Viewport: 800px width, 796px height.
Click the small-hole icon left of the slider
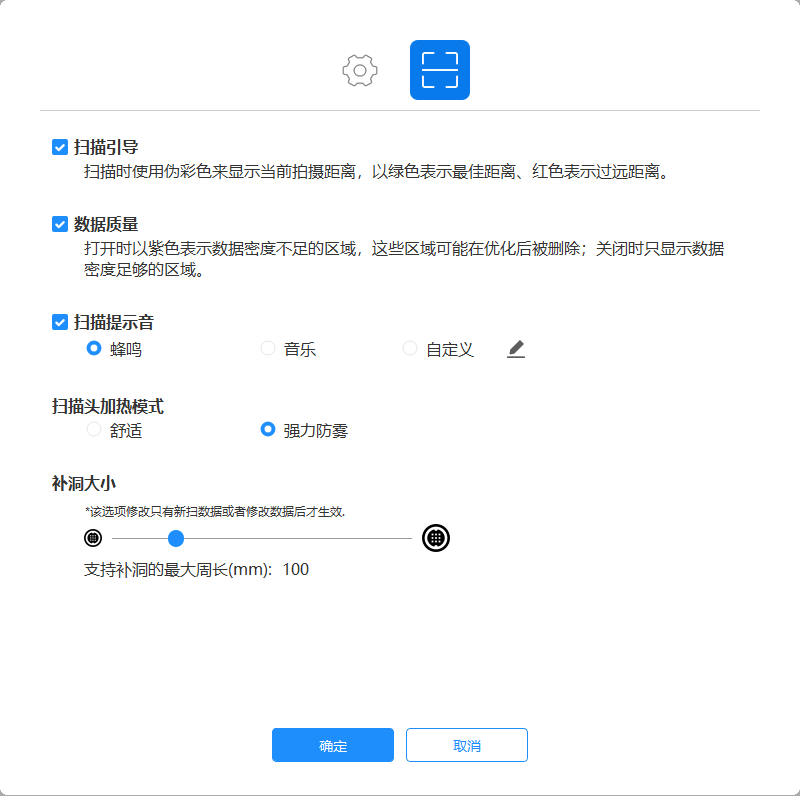[93, 538]
